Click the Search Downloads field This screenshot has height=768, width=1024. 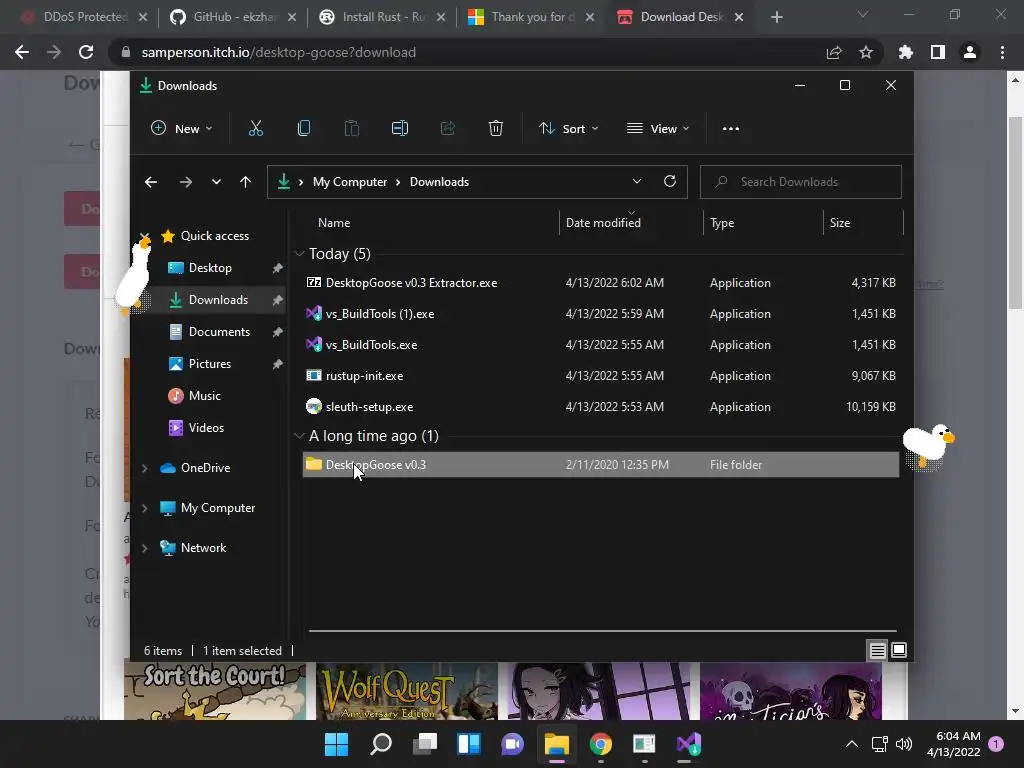(x=801, y=182)
